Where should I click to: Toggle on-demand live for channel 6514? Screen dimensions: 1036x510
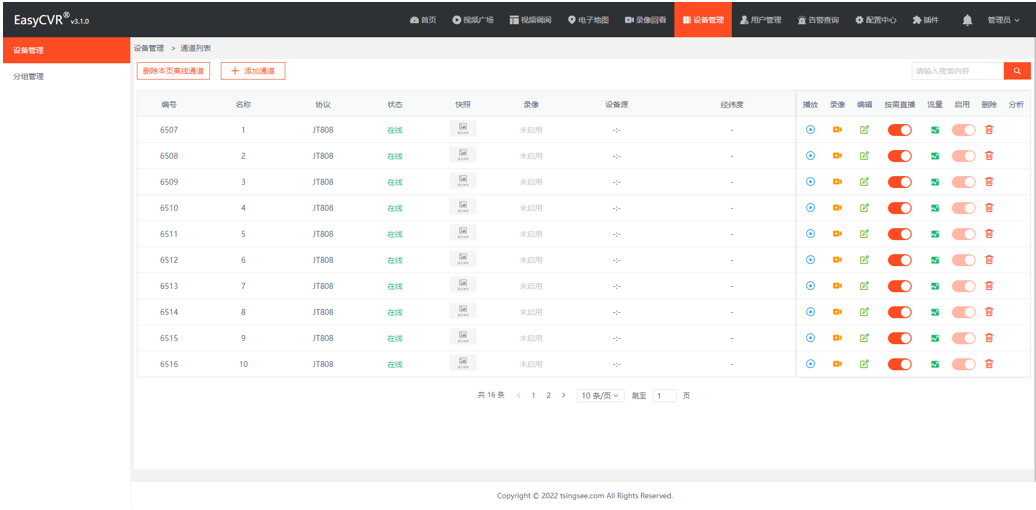900,312
